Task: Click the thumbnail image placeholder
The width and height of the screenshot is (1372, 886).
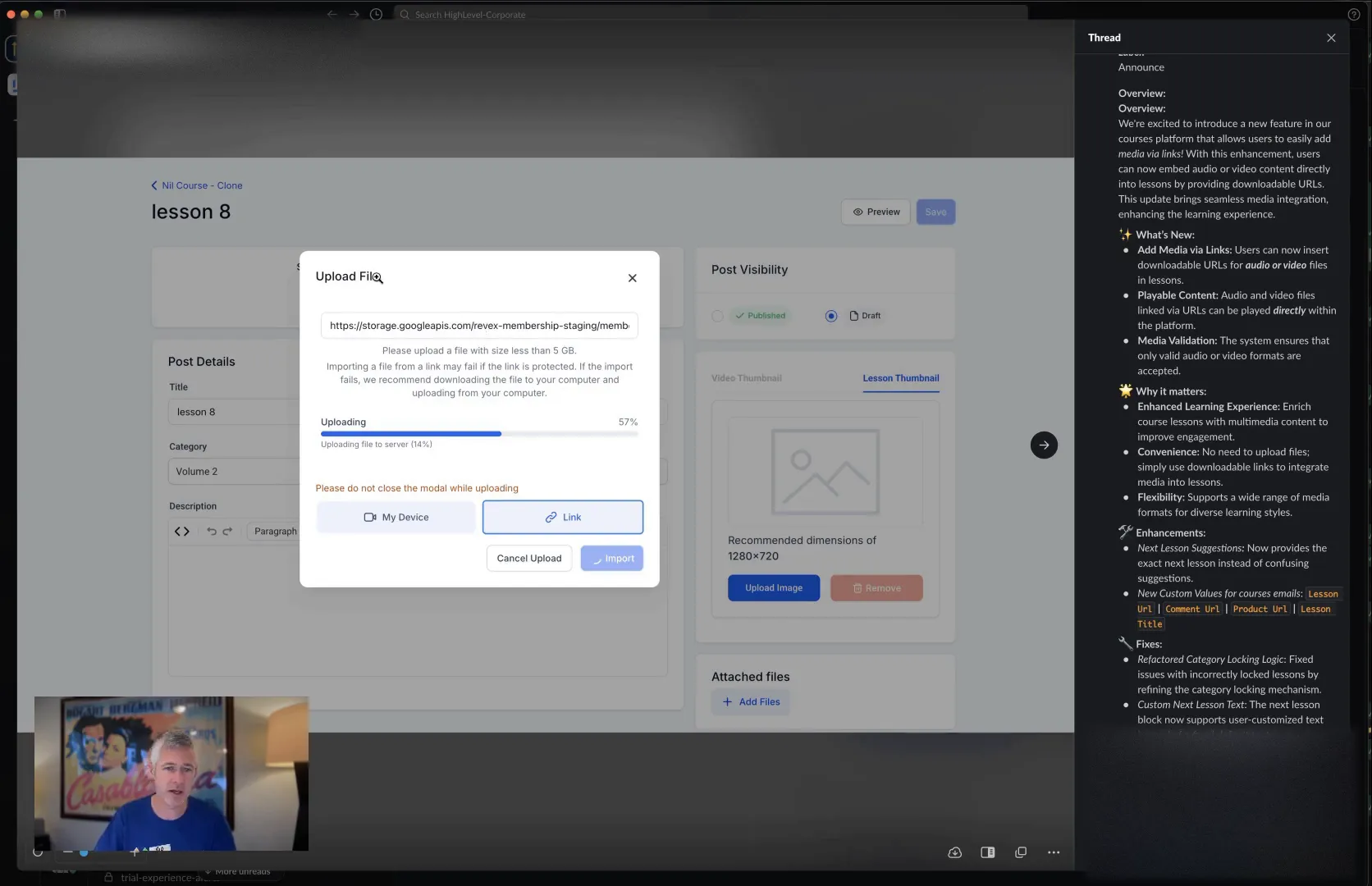Action: (x=825, y=472)
